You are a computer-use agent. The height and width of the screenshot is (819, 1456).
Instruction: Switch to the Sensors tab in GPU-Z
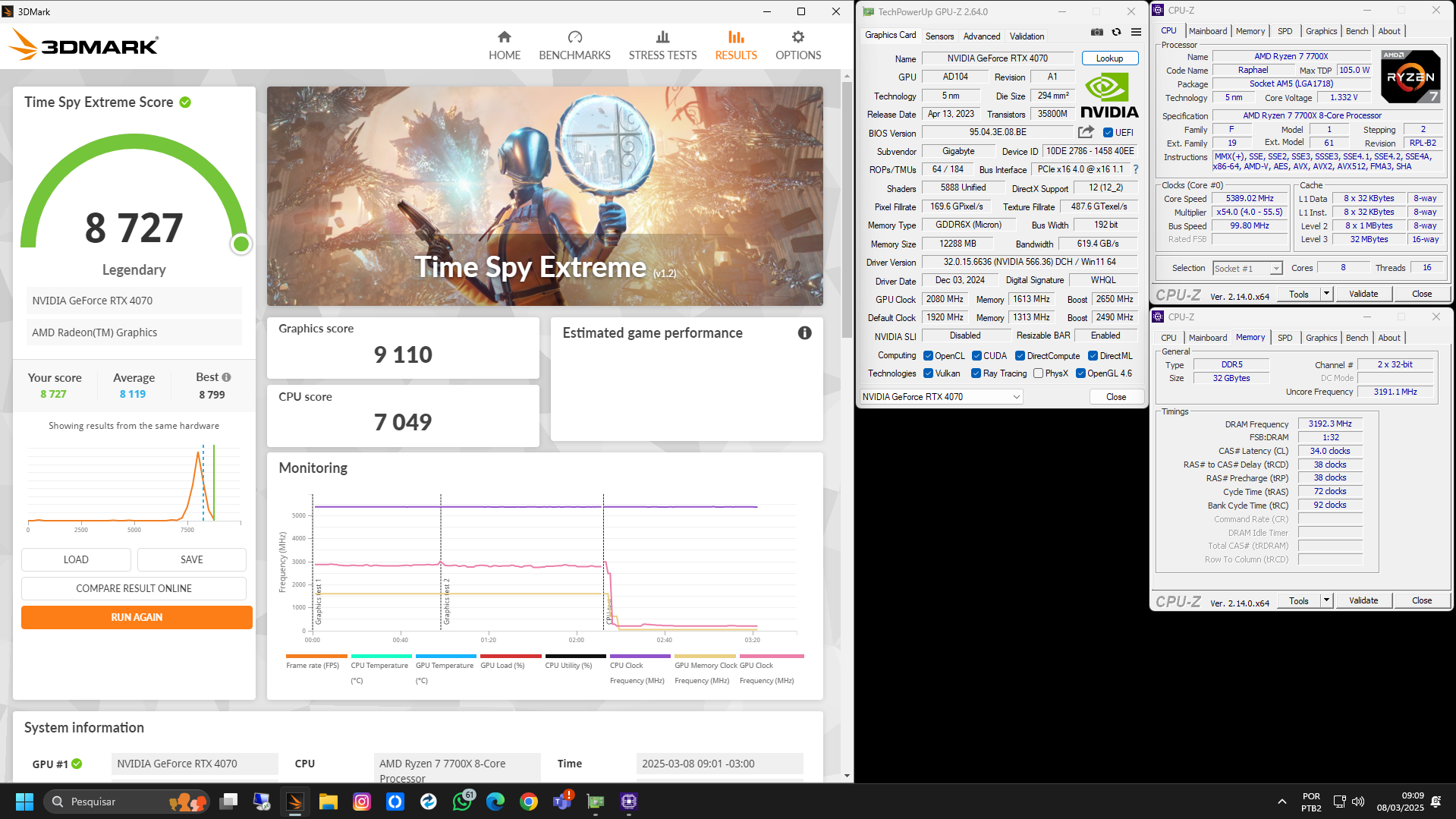[939, 36]
